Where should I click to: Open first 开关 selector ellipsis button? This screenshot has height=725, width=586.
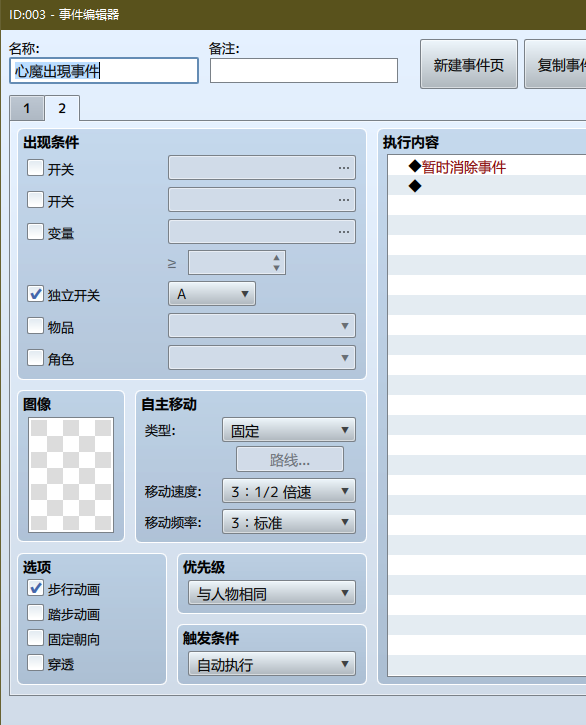[343, 168]
